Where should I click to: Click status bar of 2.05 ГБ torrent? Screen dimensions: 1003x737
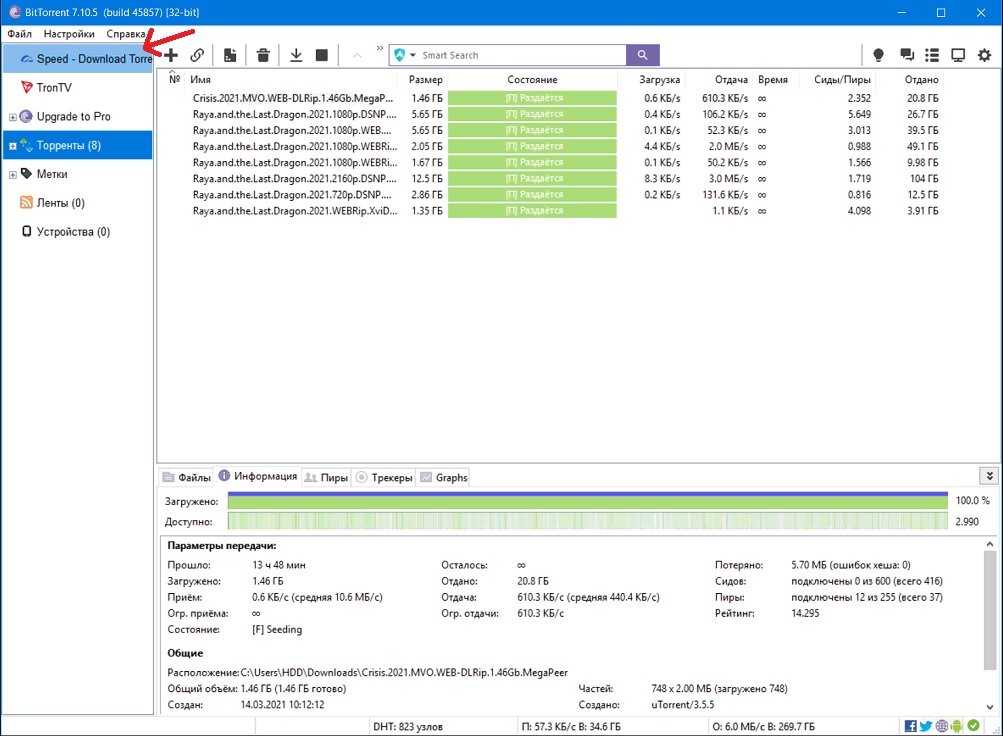coord(532,147)
